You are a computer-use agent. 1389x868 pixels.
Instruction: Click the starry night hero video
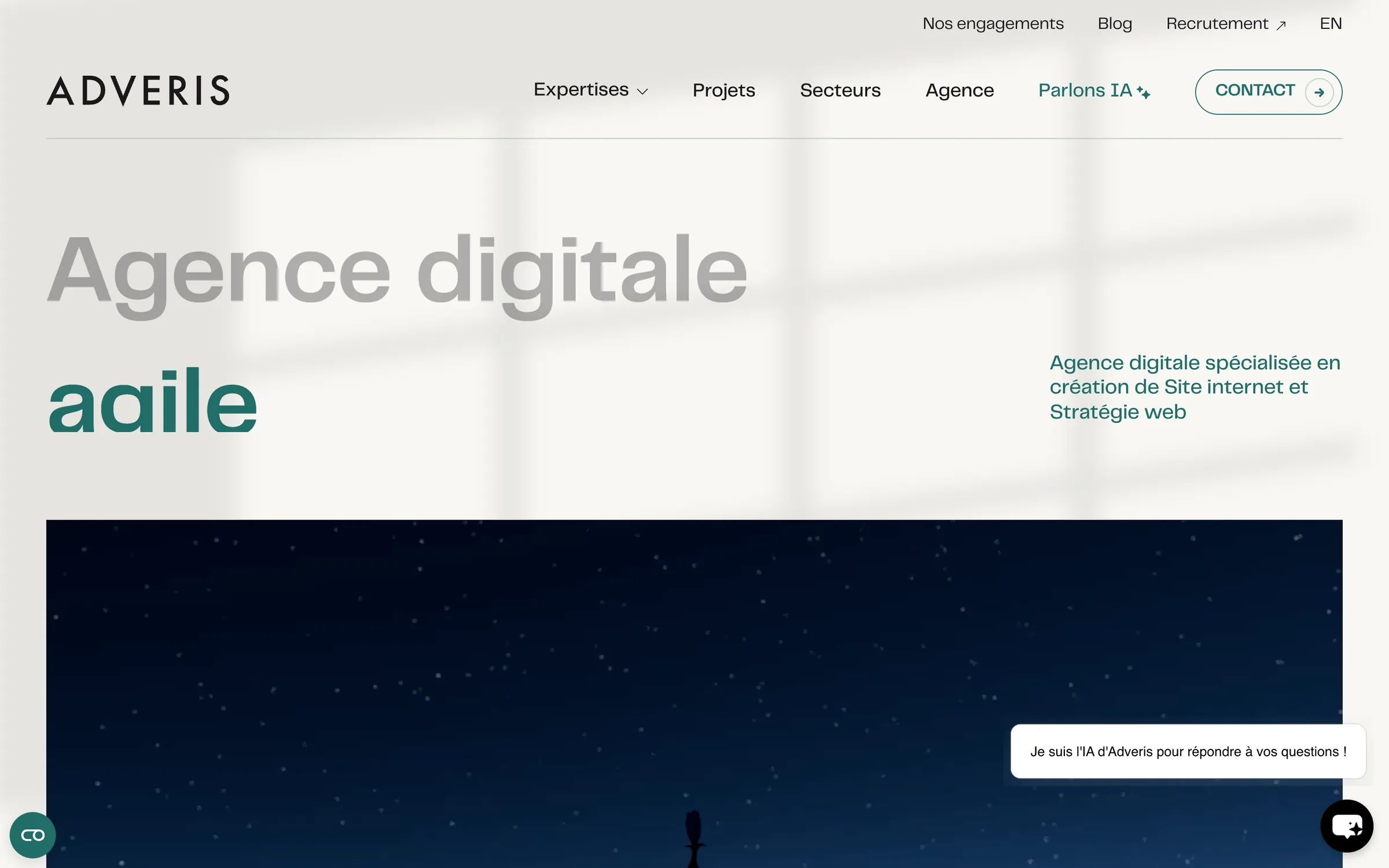point(694,694)
